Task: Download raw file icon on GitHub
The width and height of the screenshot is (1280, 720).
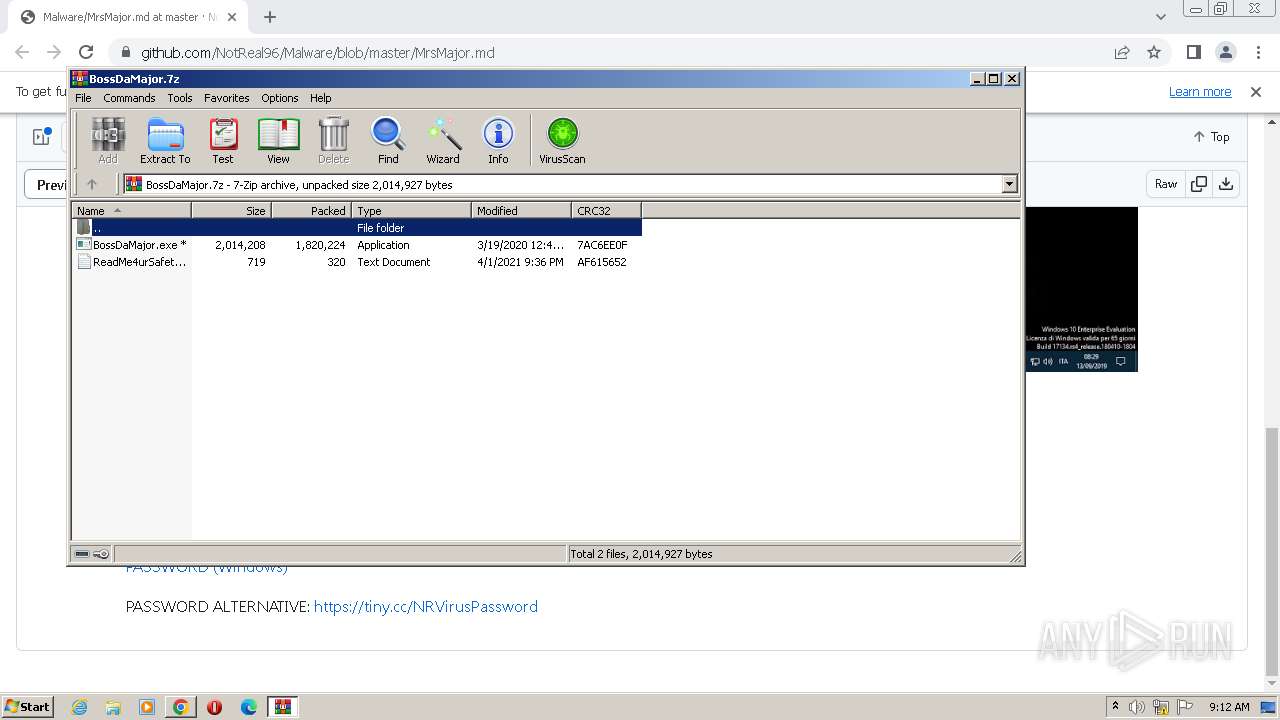Action: (x=1226, y=184)
